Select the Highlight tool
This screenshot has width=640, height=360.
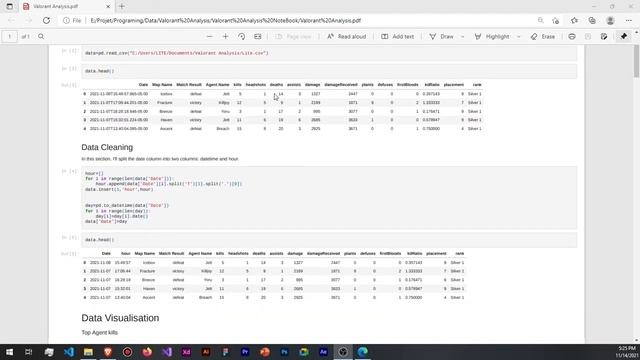[492, 36]
